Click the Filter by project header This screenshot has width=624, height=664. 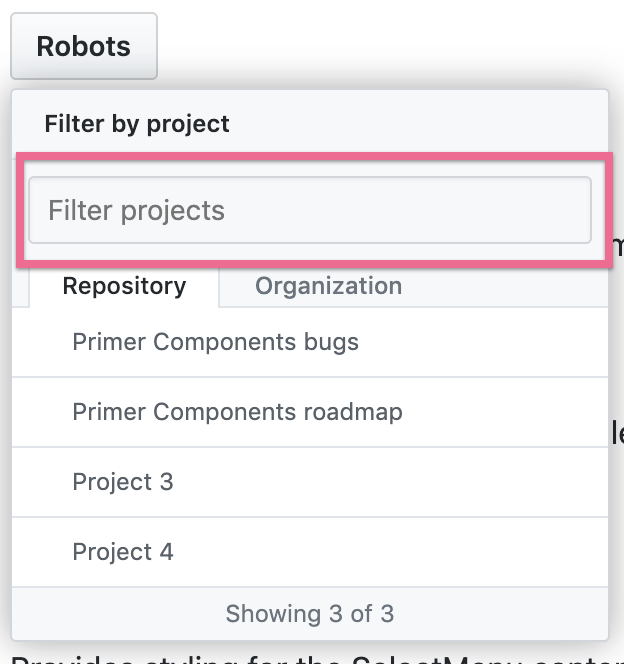click(137, 124)
